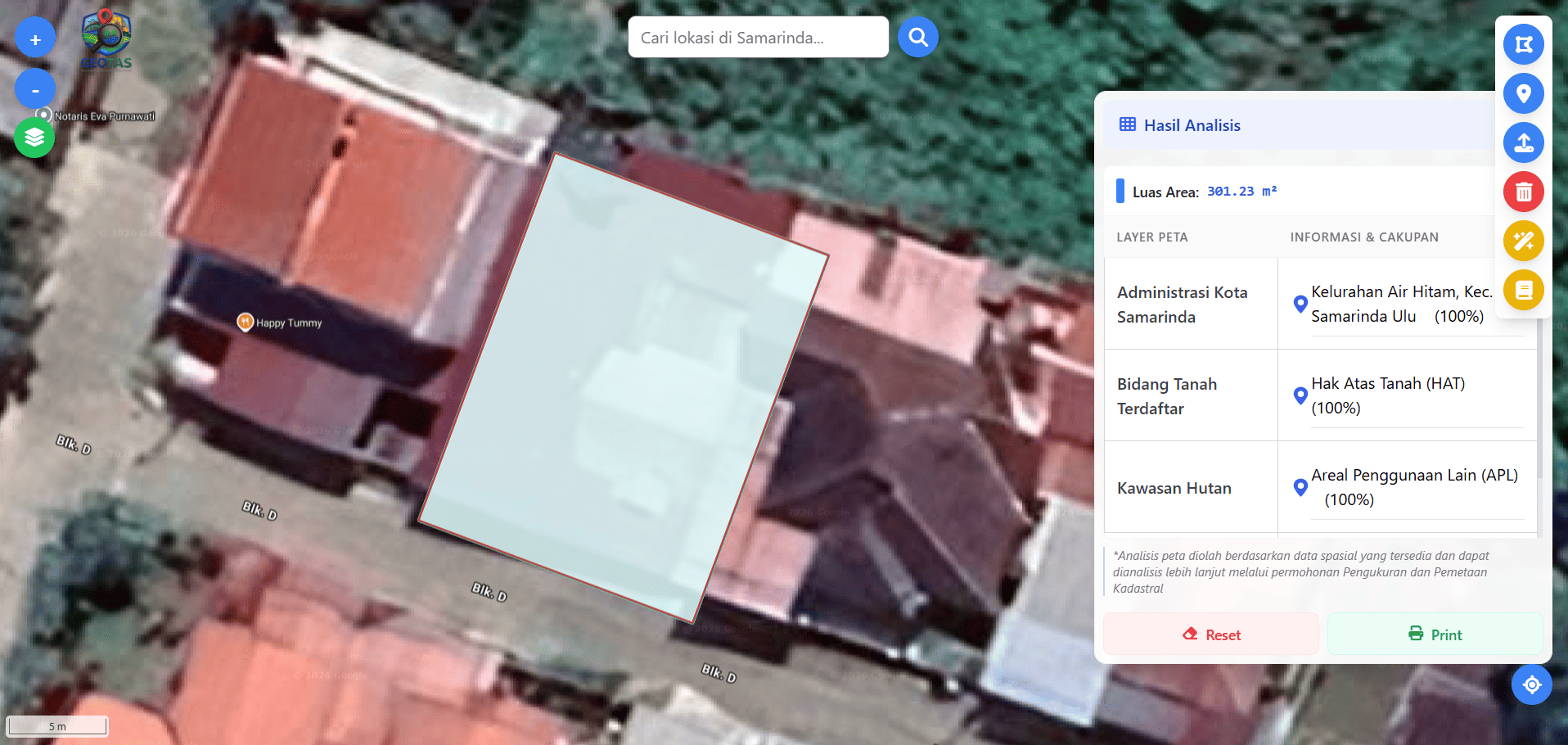
Task: Click the GEOTAS logo
Action: click(x=106, y=39)
